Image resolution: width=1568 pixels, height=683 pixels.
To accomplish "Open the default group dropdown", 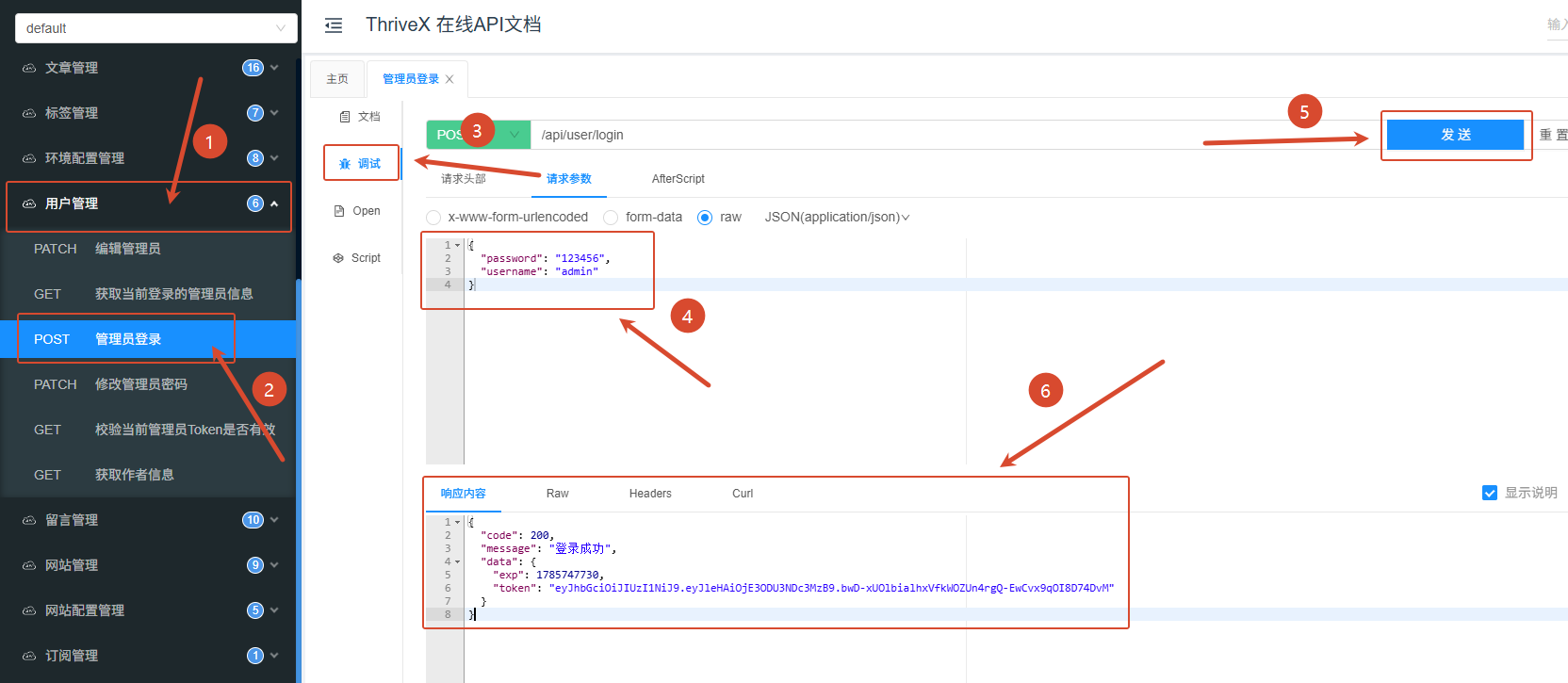I will tap(156, 28).
